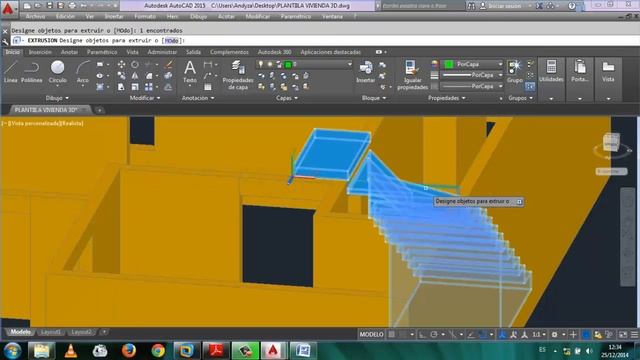Open the Edición menu
The image size is (640, 360).
65,16
